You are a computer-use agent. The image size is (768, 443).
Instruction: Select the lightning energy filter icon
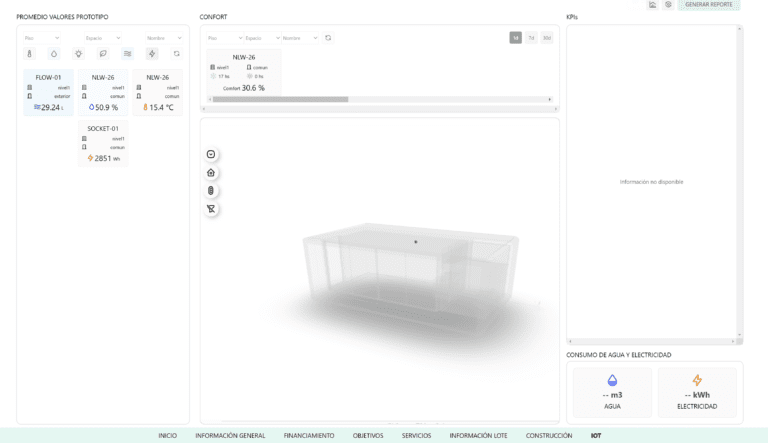[x=152, y=54]
